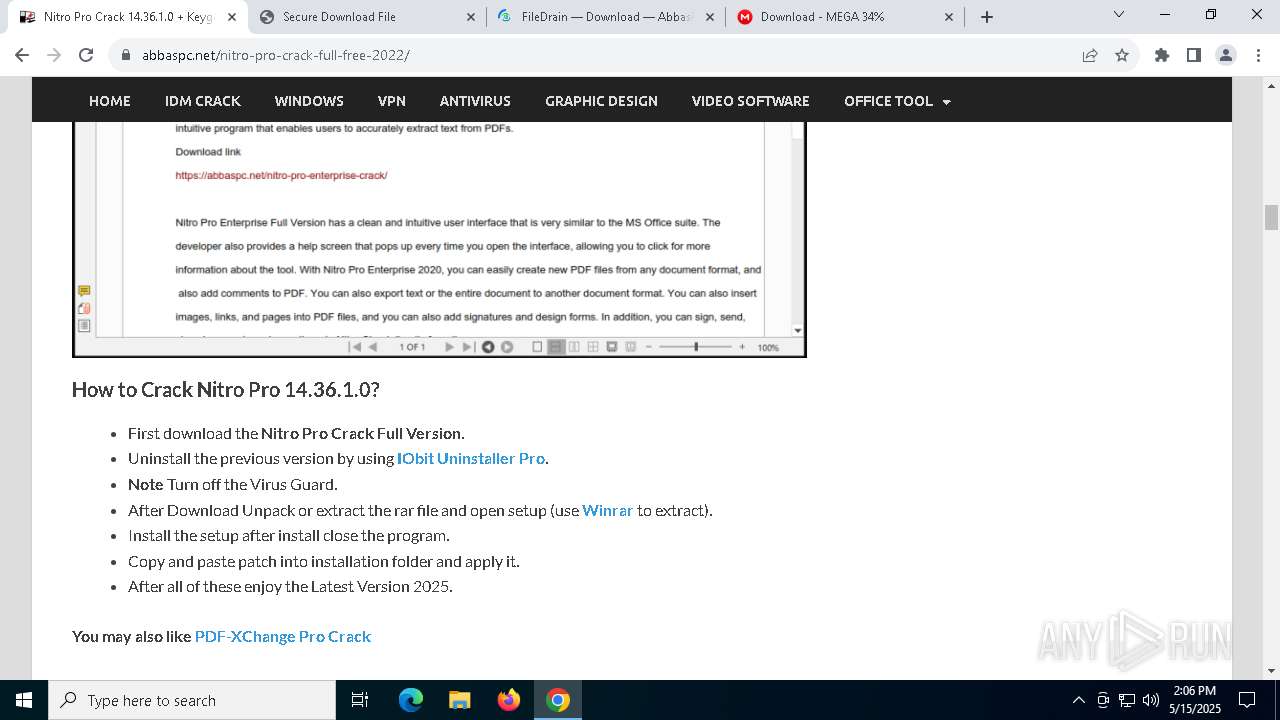Viewport: 1280px width, 720px height.
Task: Open the Extensions puzzle icon
Action: [1161, 55]
